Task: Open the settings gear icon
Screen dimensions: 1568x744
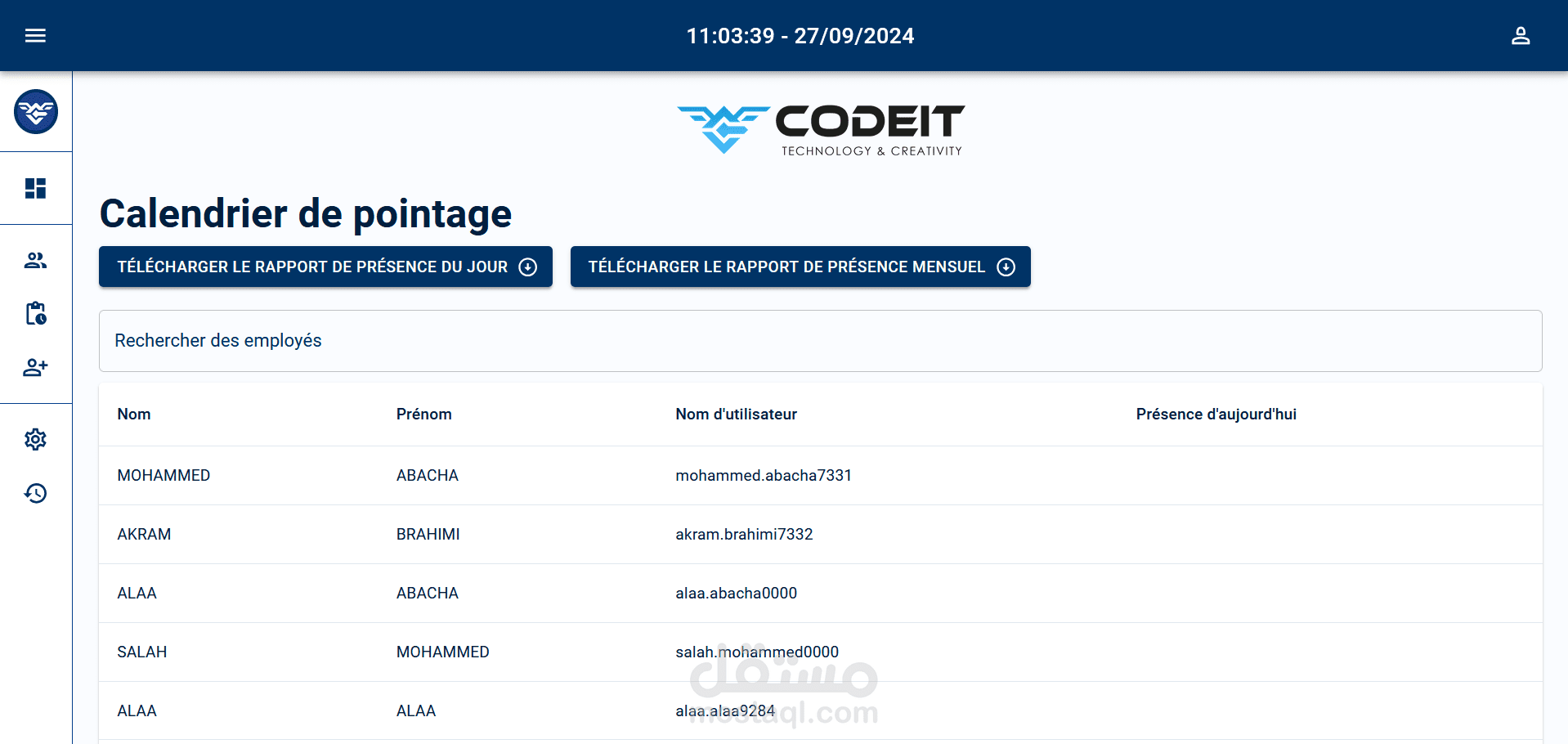Action: click(35, 439)
